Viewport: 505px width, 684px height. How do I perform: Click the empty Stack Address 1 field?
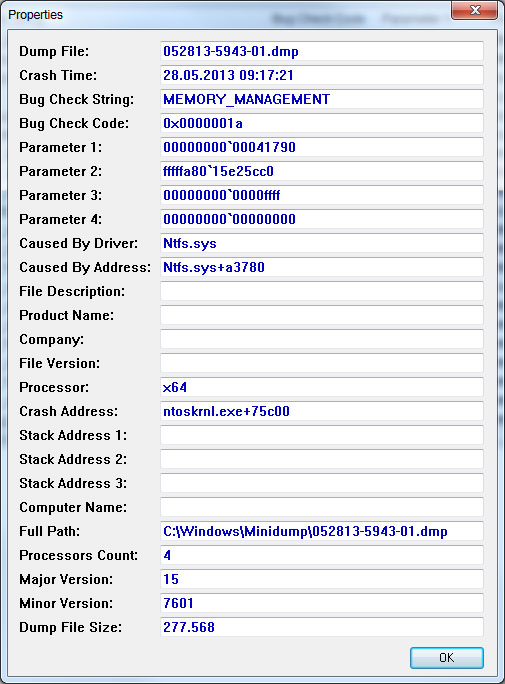[x=322, y=435]
